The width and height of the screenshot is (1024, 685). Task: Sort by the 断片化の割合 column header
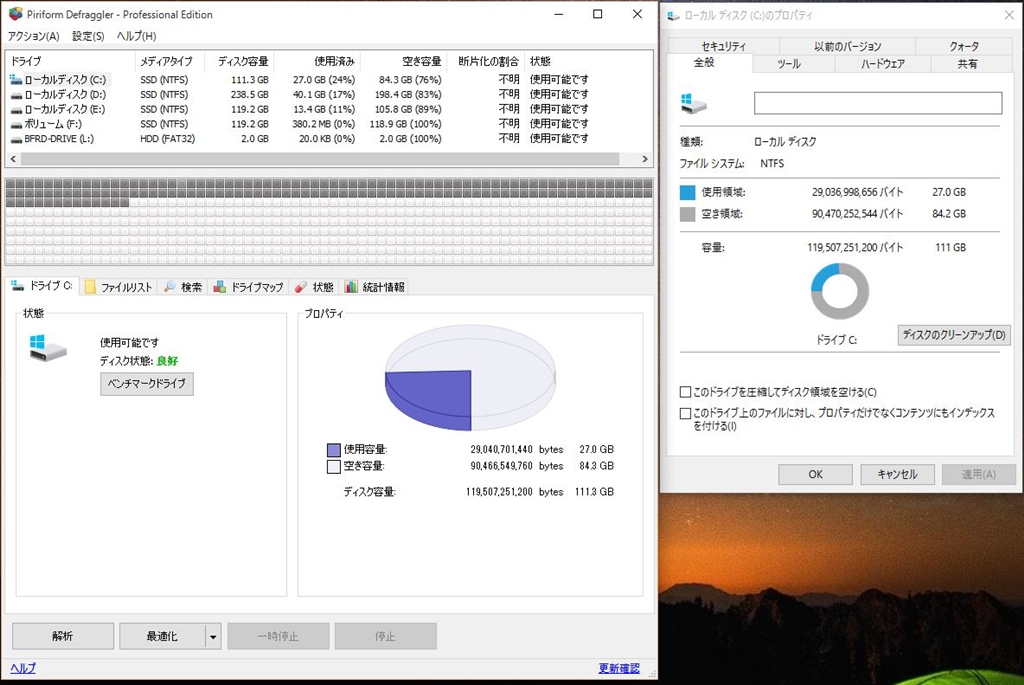(x=485, y=61)
